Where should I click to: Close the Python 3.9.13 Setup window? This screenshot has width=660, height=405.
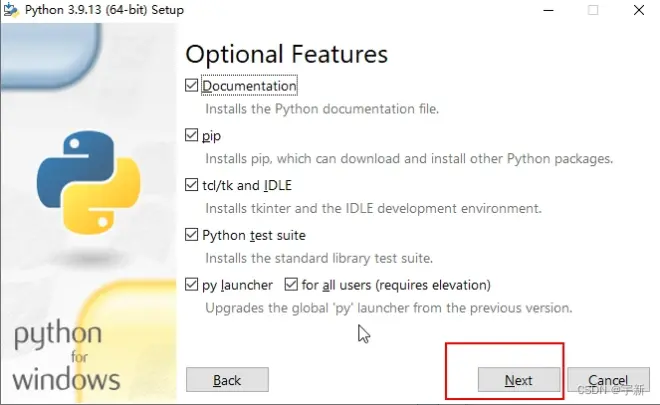(x=639, y=10)
